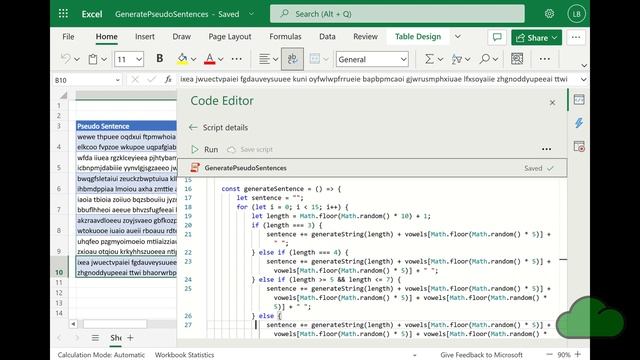This screenshot has height=360, width=640.
Task: Click the select-all corner of the grid
Action: click(63, 96)
